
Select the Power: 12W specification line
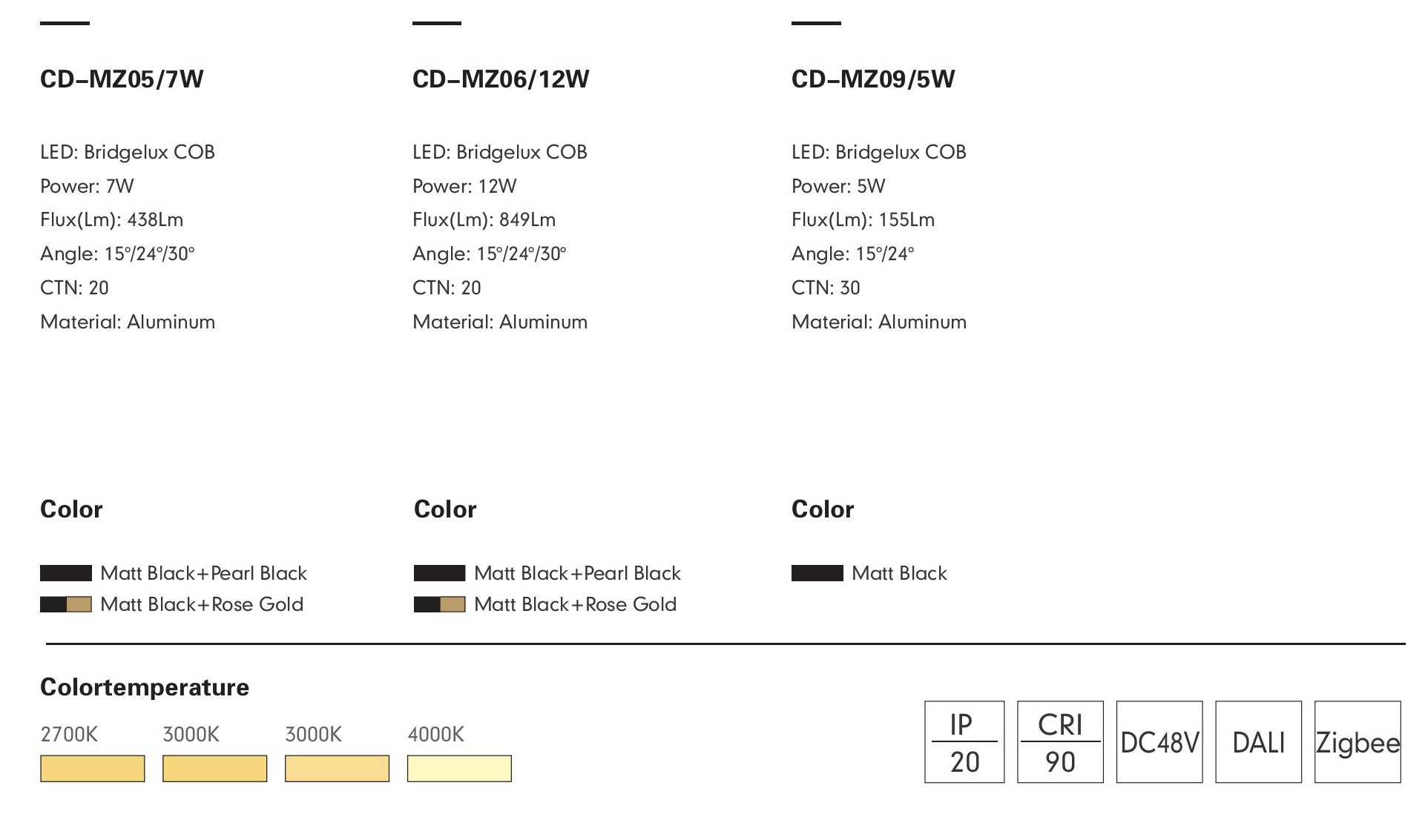pyautogui.click(x=464, y=186)
